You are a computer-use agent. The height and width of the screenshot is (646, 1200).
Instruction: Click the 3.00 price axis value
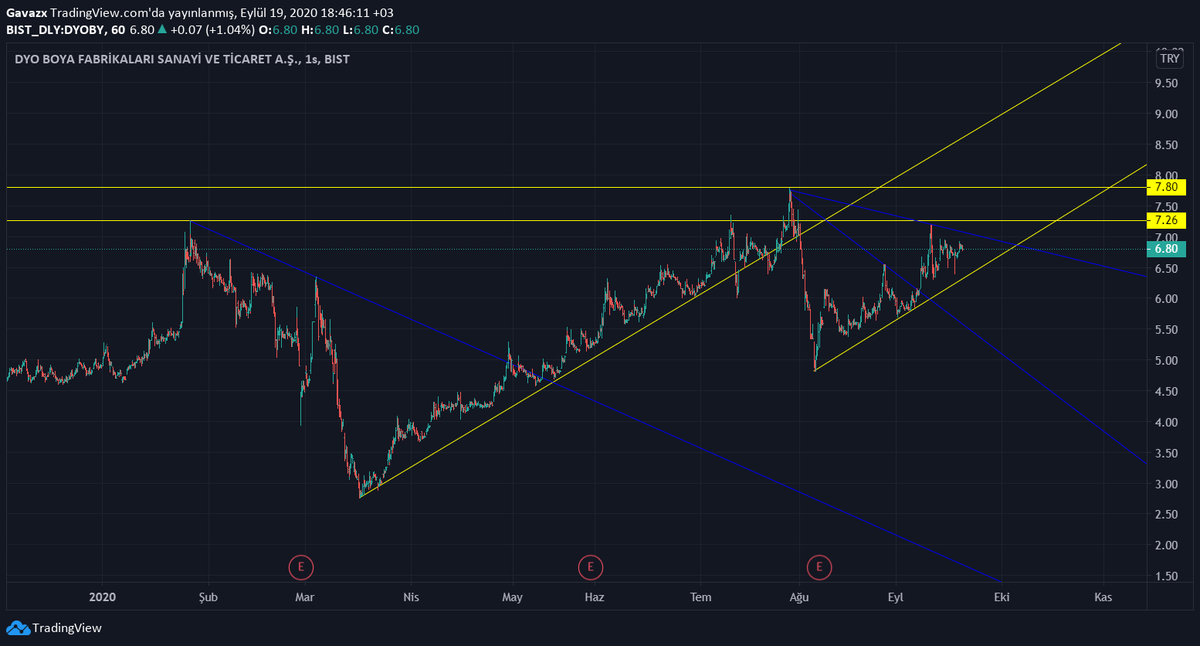1168,485
